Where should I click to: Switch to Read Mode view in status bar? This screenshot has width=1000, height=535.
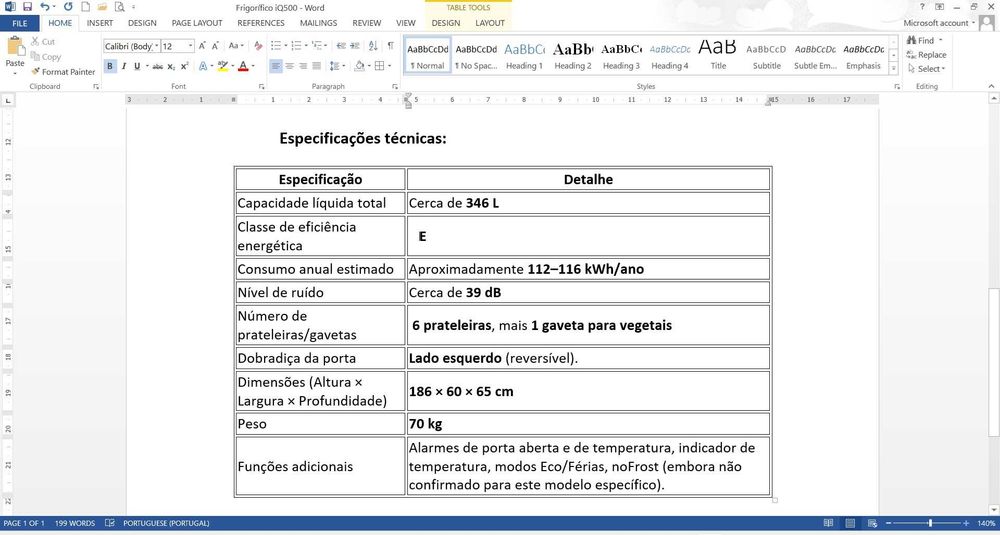click(828, 524)
